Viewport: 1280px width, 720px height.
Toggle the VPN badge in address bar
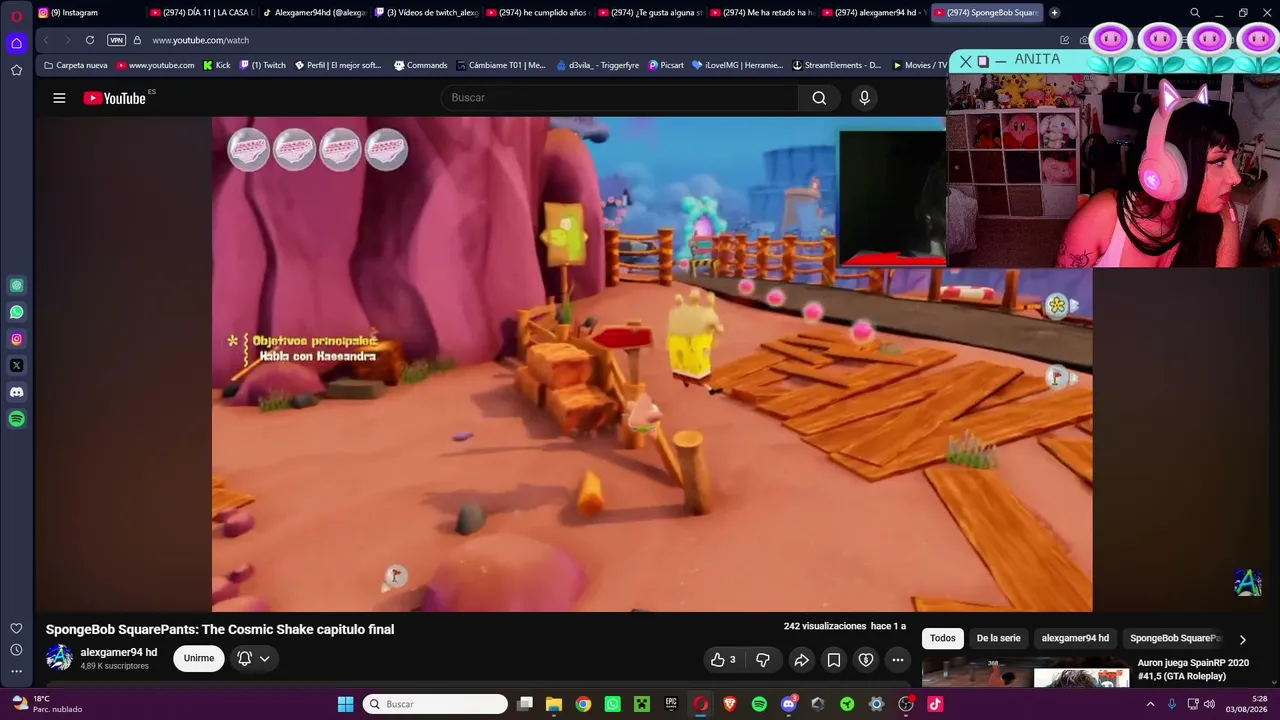[x=117, y=40]
